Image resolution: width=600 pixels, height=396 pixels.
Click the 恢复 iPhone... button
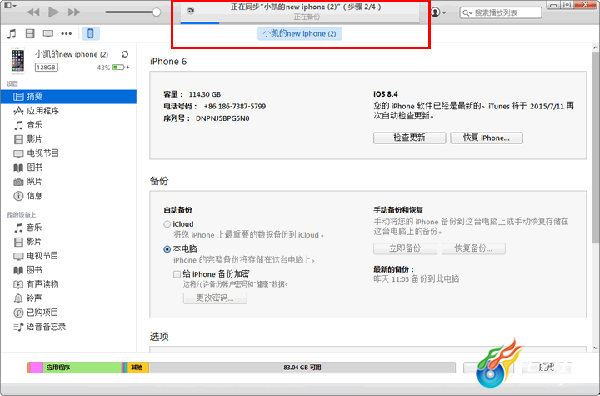click(x=486, y=138)
